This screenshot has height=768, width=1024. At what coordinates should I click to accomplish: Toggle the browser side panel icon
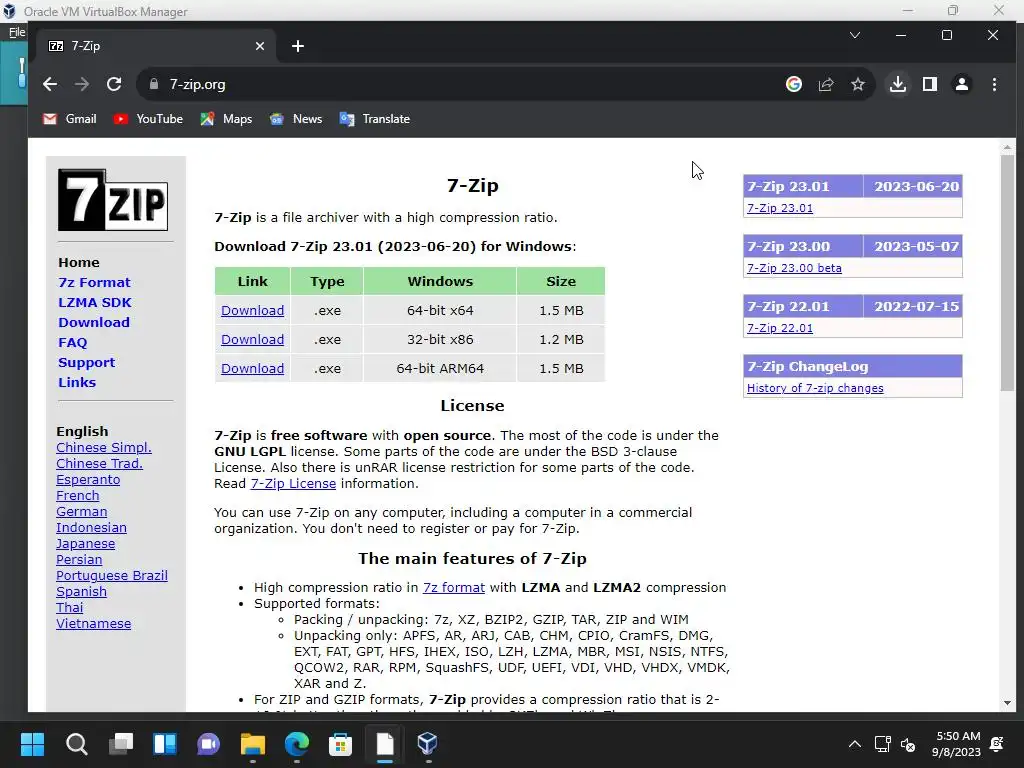click(930, 84)
